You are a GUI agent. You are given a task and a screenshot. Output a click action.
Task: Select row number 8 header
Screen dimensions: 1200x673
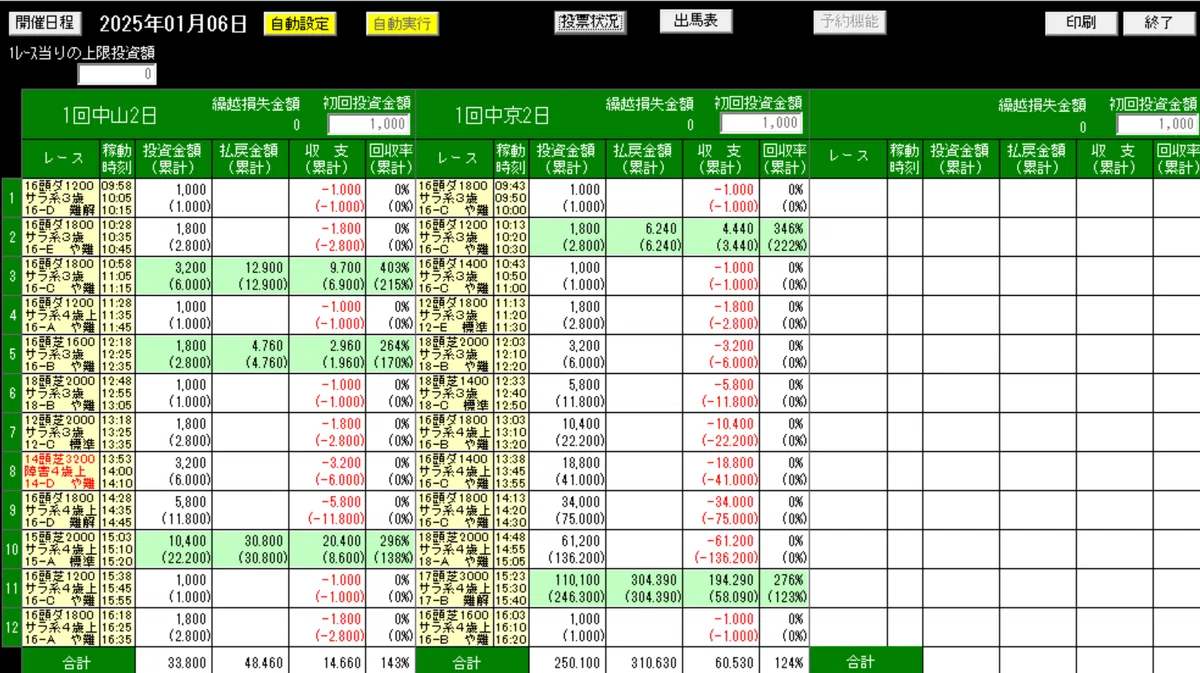[x=11, y=471]
